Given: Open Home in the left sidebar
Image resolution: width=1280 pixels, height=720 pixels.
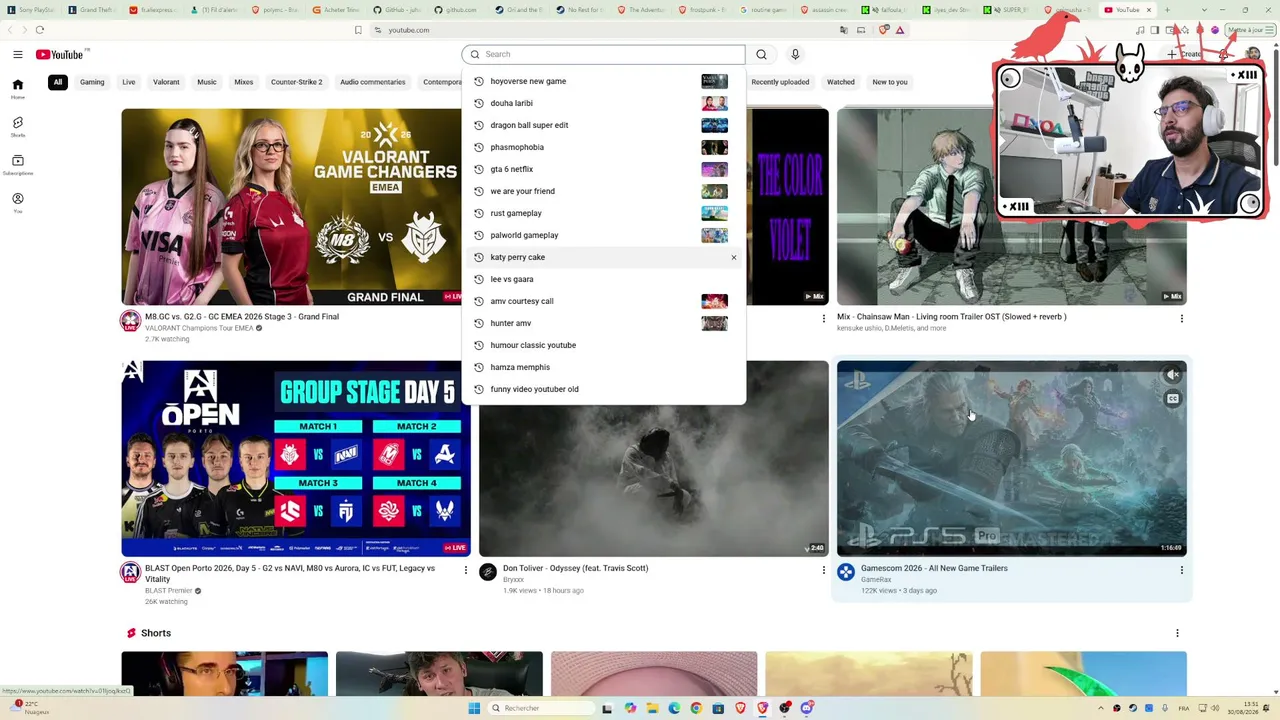Looking at the screenshot, I should (17, 89).
